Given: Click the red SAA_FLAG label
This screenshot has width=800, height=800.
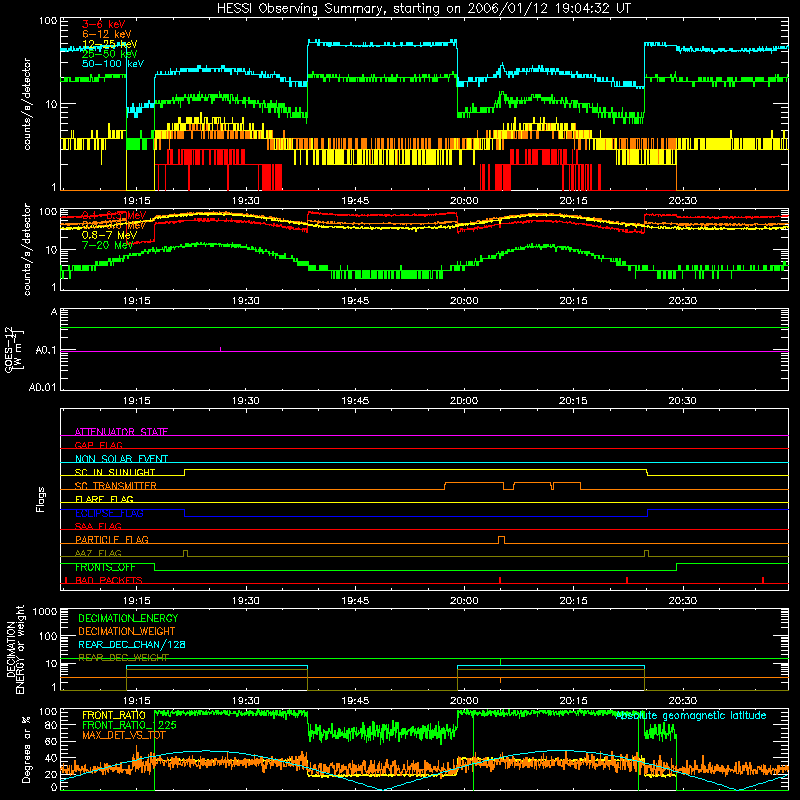Looking at the screenshot, I should point(98,527).
